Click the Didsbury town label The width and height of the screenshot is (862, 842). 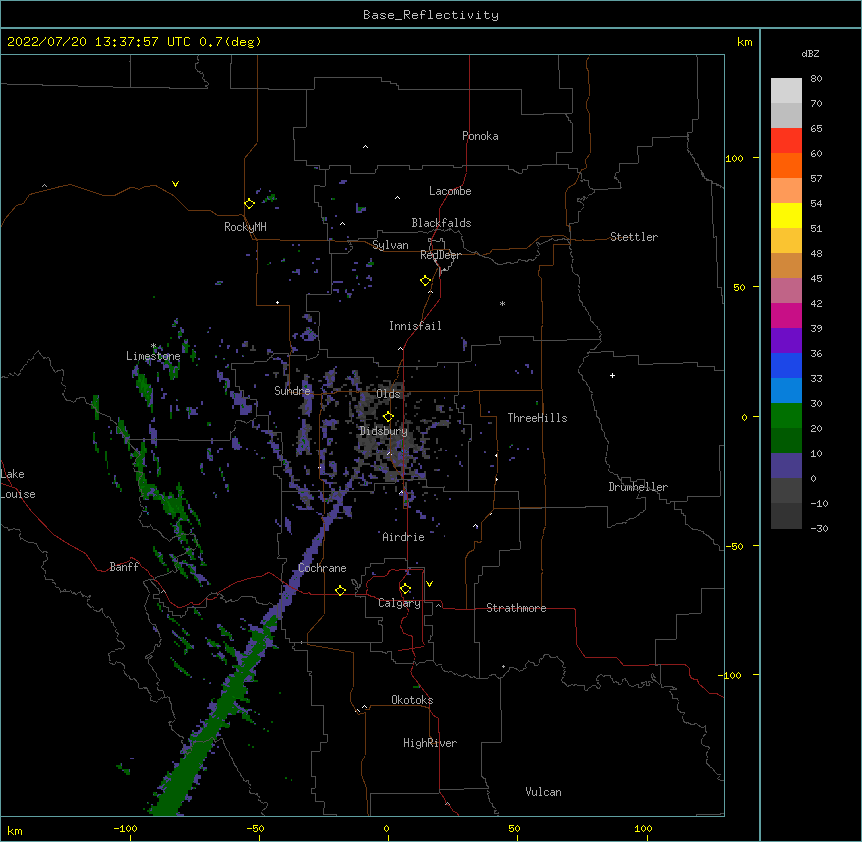(384, 431)
